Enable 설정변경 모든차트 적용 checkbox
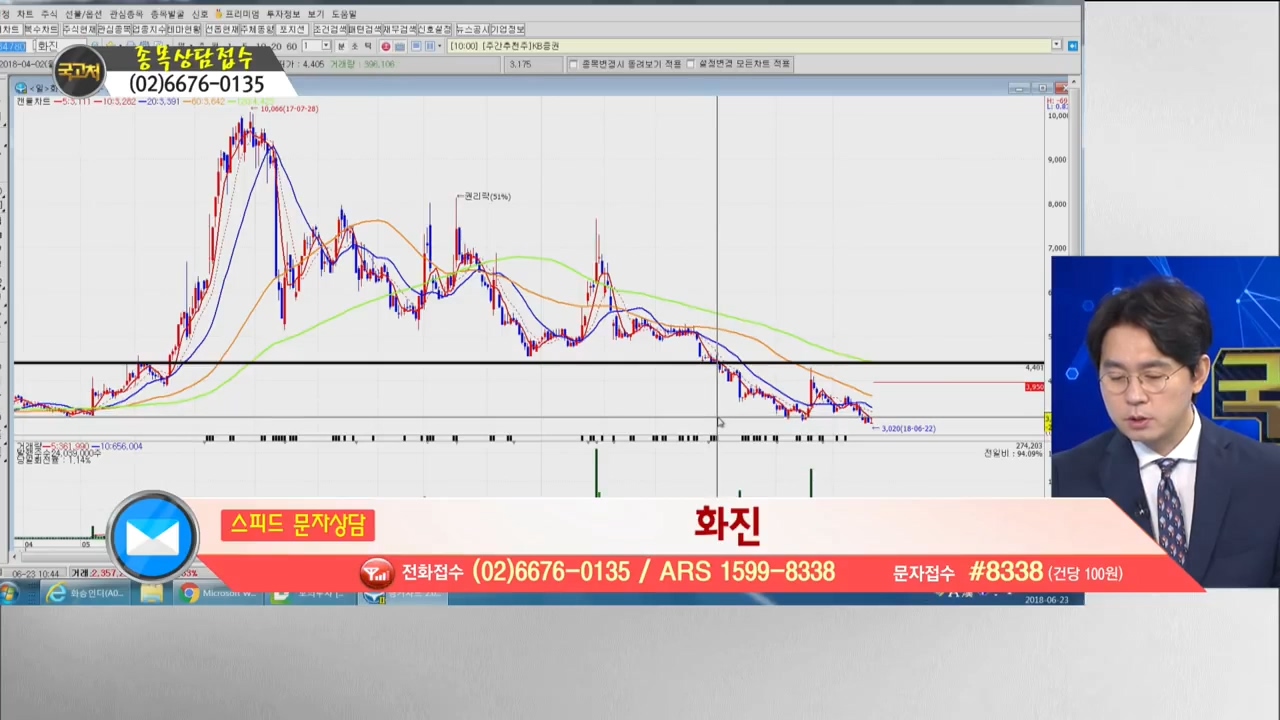The image size is (1280, 720). point(691,64)
